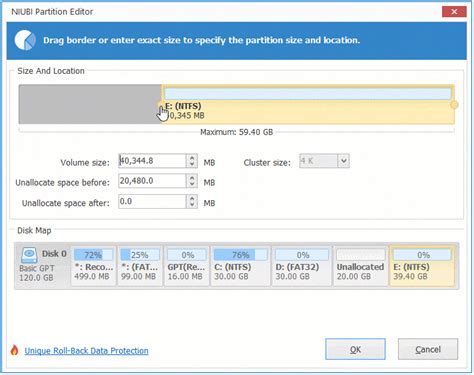Screen dimensions: 474x375
Task: Click the Unallocate space after field
Action: [152, 202]
